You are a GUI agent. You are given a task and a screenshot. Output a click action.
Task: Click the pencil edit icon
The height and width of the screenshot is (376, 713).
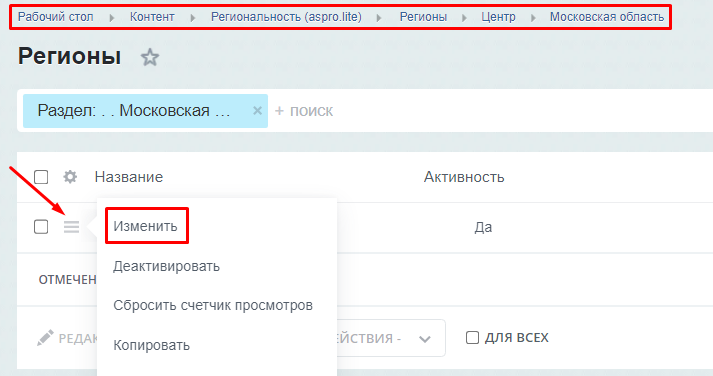[x=45, y=338]
